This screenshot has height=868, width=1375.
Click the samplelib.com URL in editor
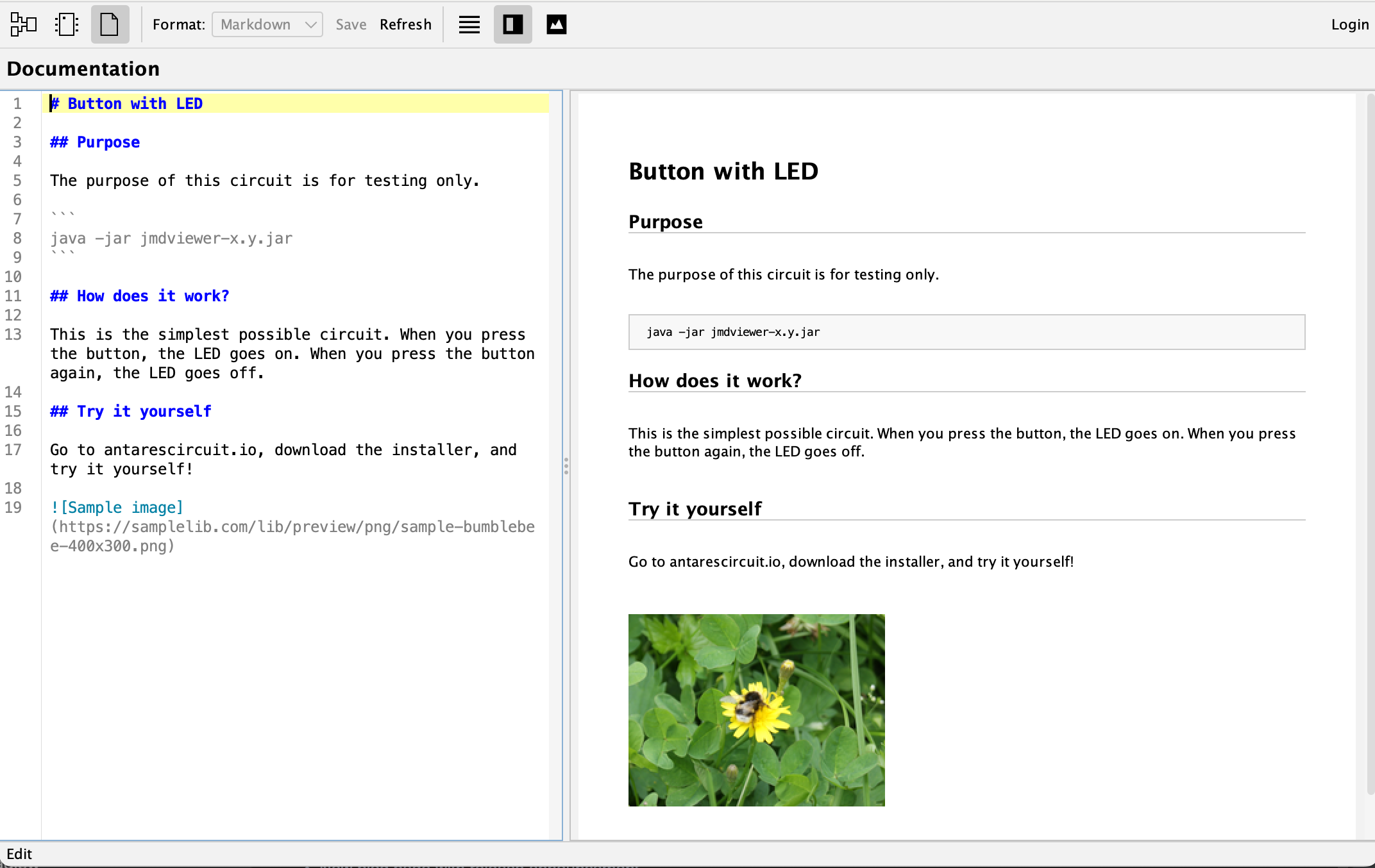tap(292, 536)
